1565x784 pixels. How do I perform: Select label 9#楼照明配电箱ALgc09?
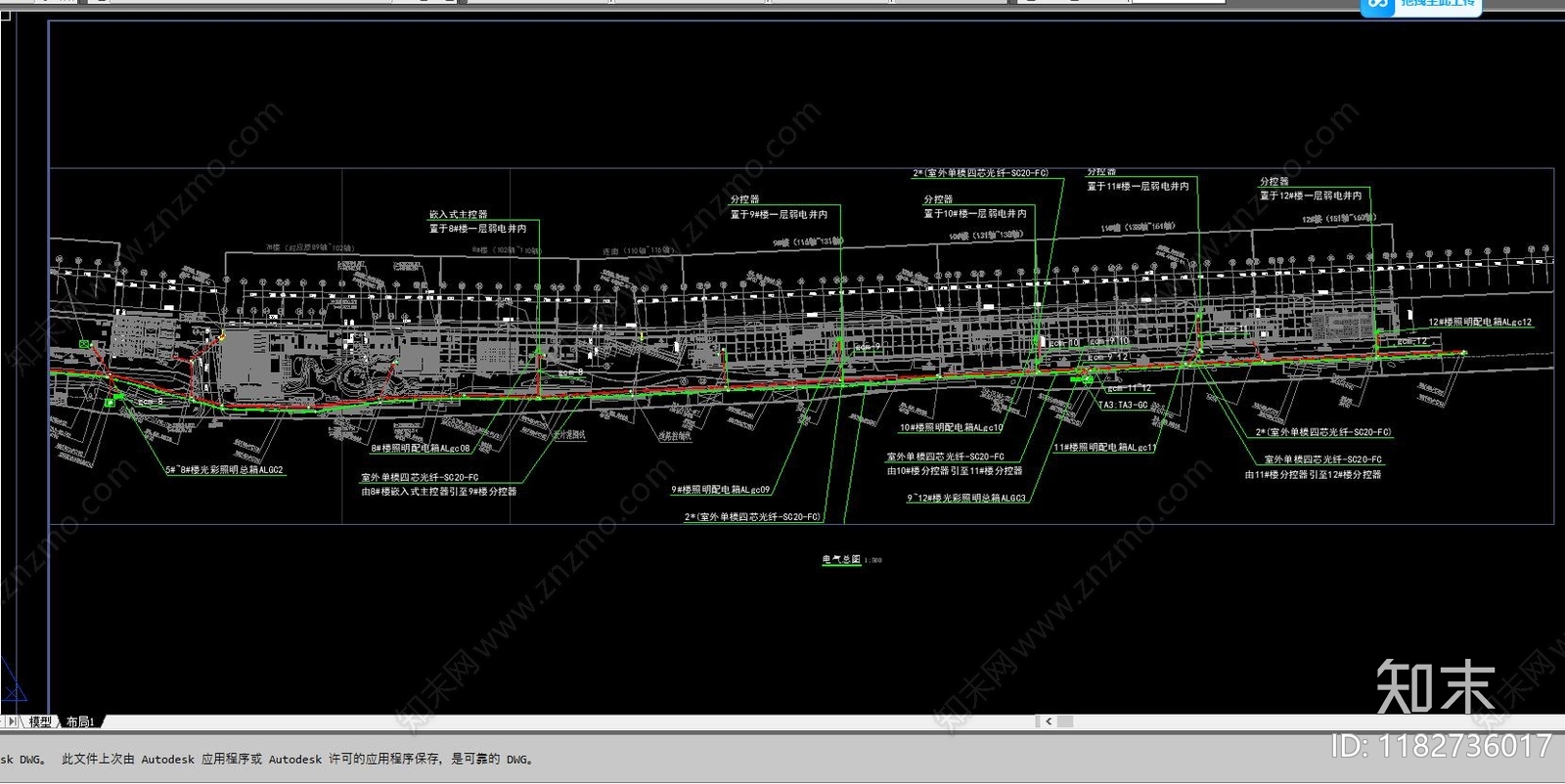(721, 490)
